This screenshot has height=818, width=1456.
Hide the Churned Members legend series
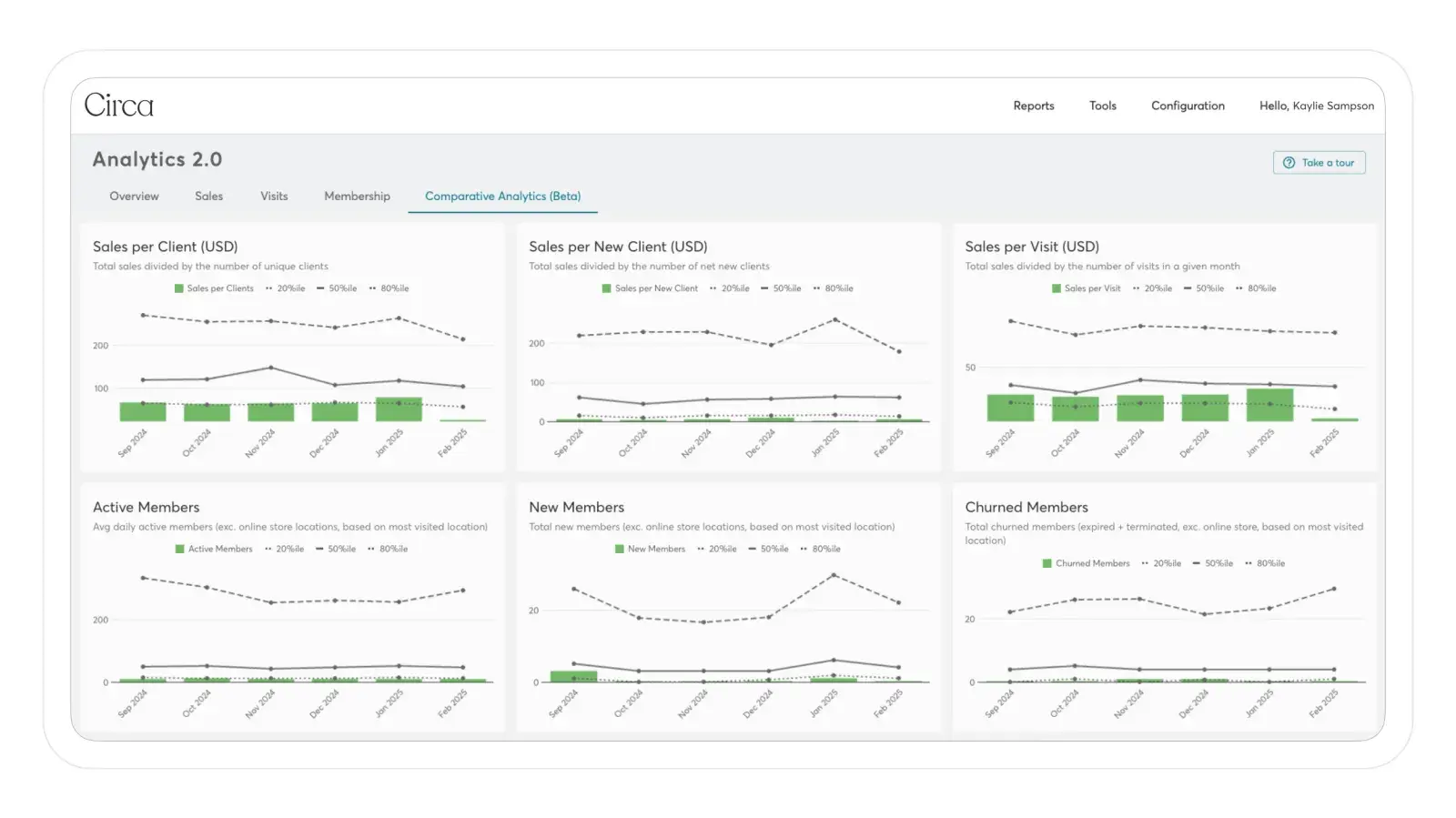coord(1086,563)
